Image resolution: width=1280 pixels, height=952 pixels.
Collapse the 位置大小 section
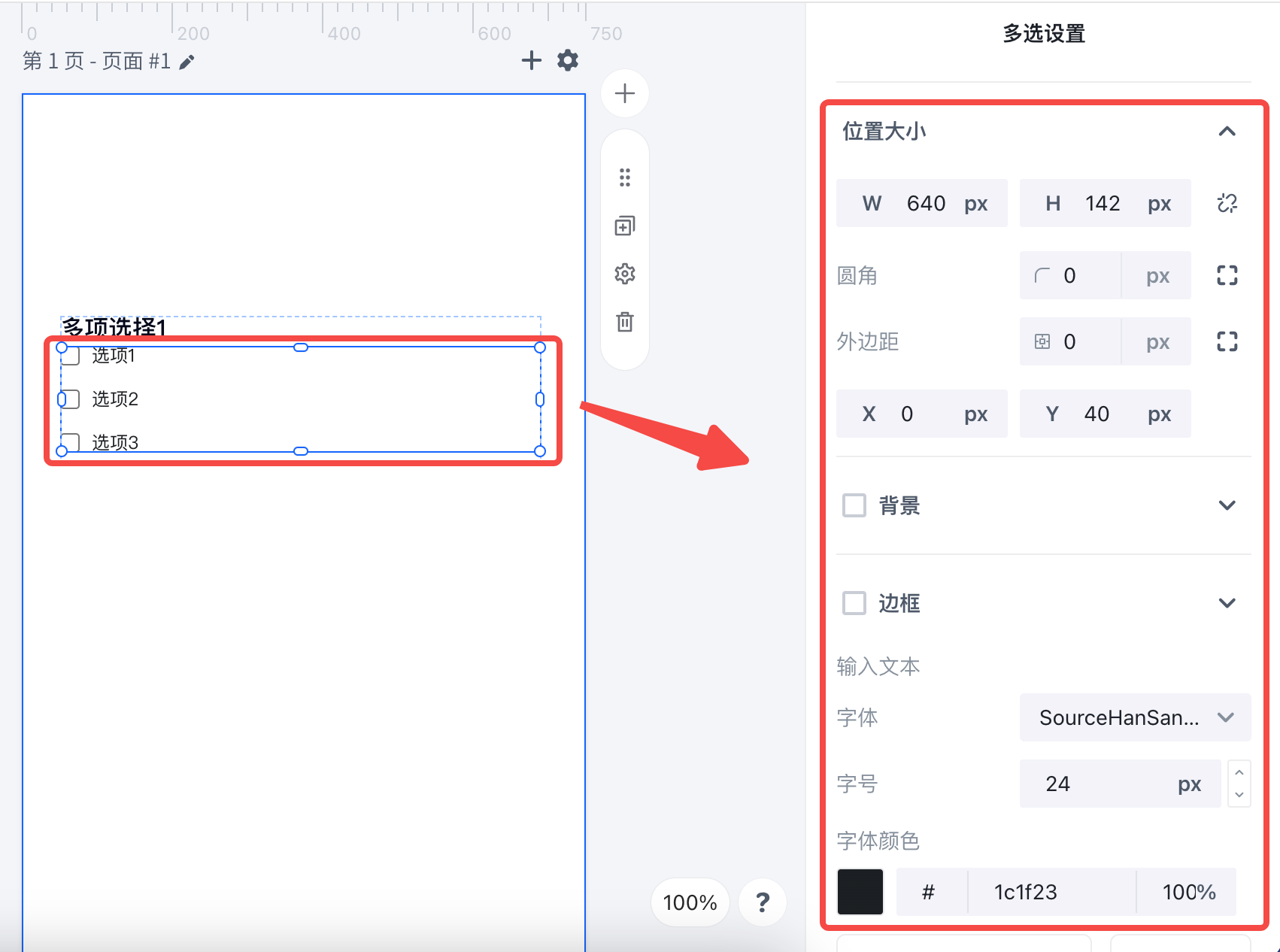click(x=1227, y=132)
